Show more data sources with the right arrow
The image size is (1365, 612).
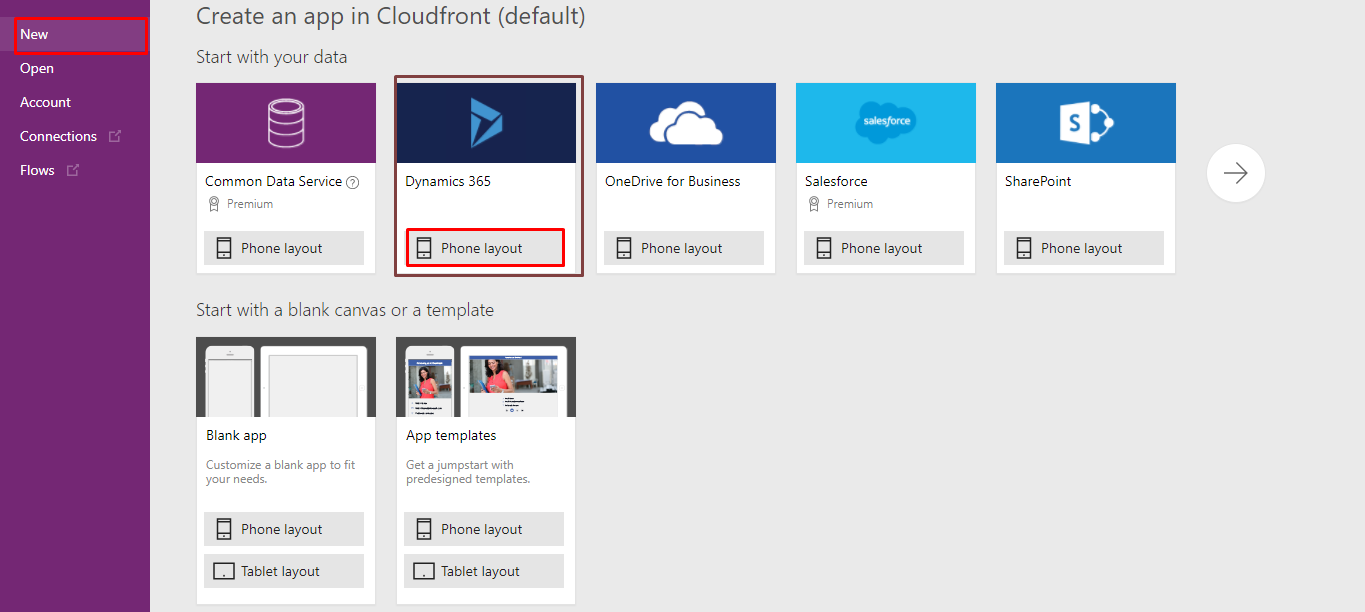pyautogui.click(x=1236, y=174)
